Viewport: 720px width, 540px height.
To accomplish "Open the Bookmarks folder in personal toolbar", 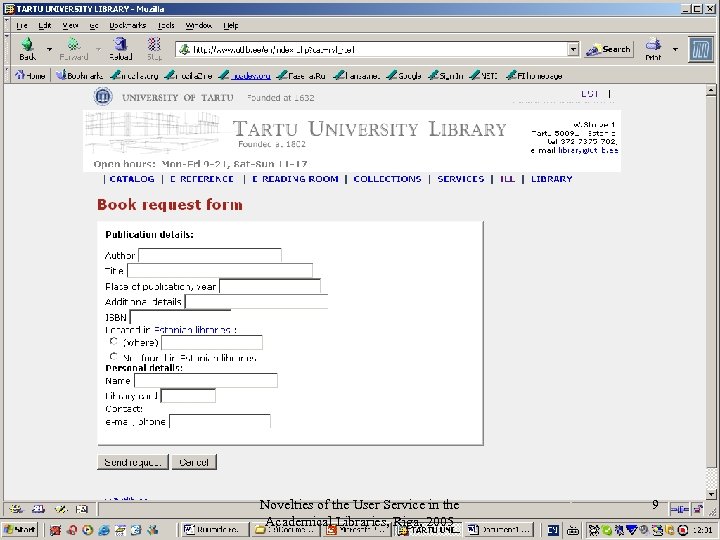I will tap(80, 75).
